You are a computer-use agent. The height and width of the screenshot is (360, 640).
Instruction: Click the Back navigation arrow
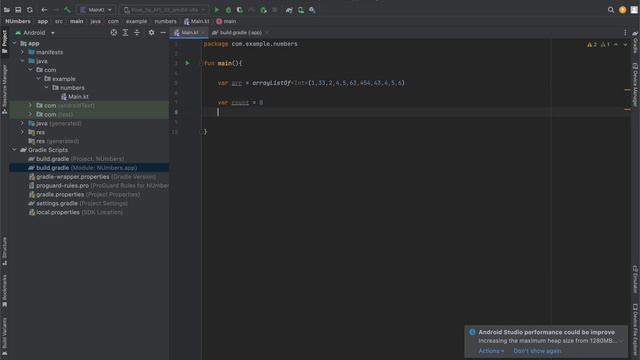click(44, 10)
